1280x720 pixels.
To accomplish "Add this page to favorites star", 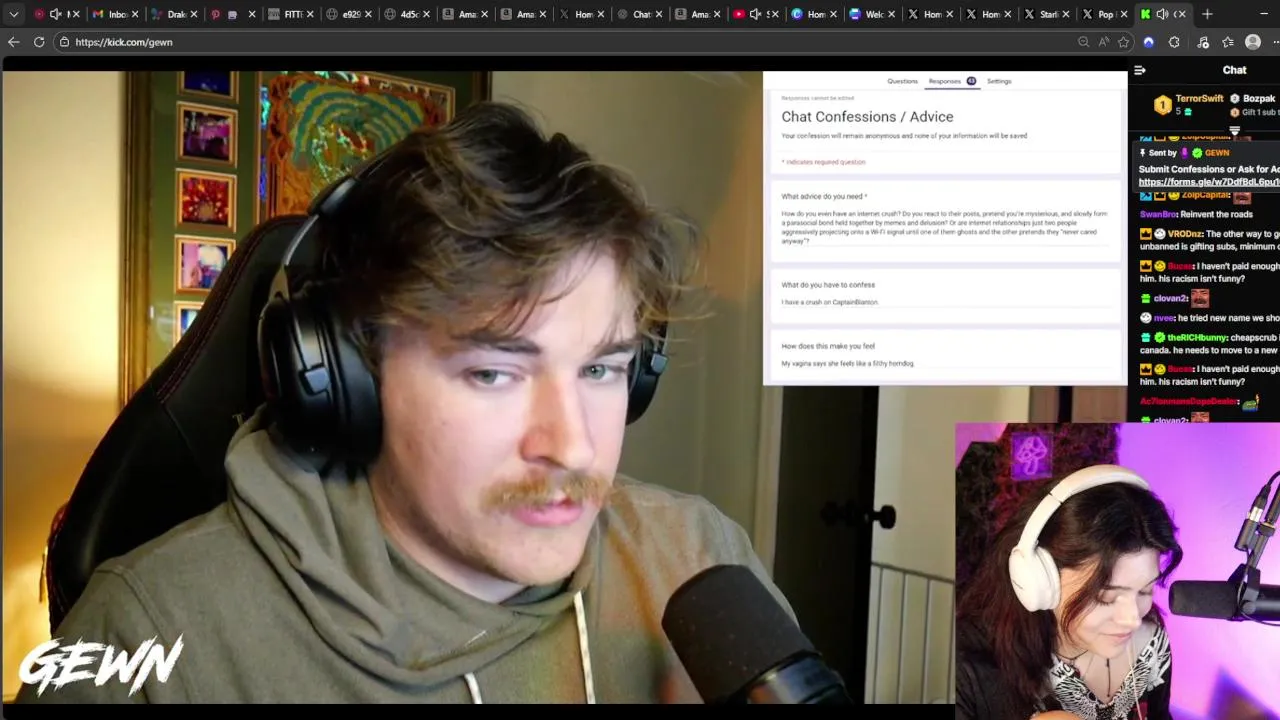I will point(1124,42).
